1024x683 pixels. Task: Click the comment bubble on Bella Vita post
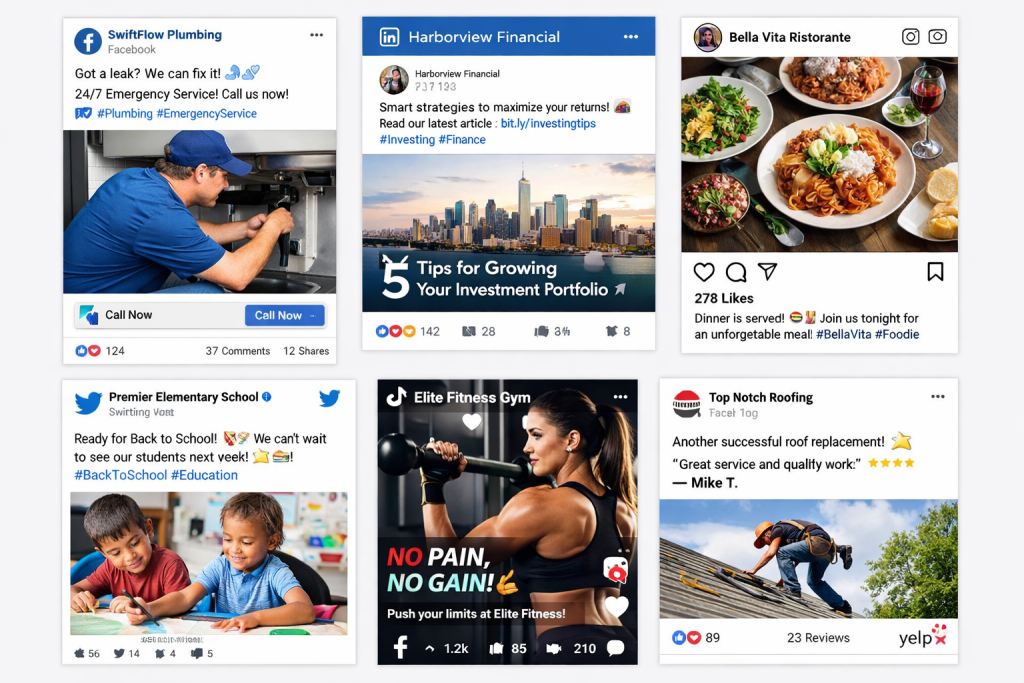[736, 272]
